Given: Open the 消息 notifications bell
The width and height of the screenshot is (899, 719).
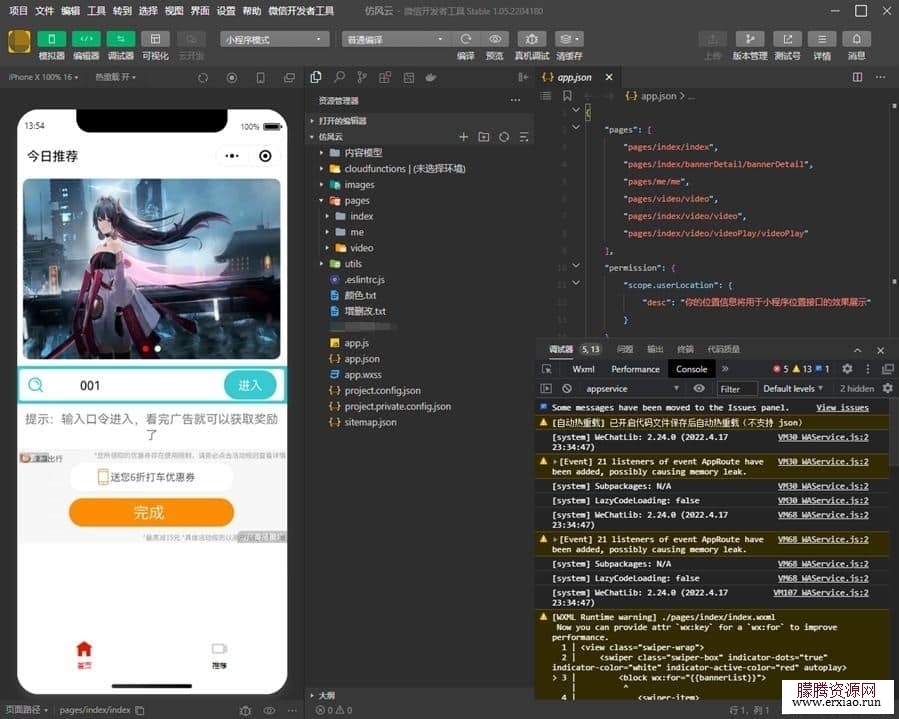Looking at the screenshot, I should point(856,39).
